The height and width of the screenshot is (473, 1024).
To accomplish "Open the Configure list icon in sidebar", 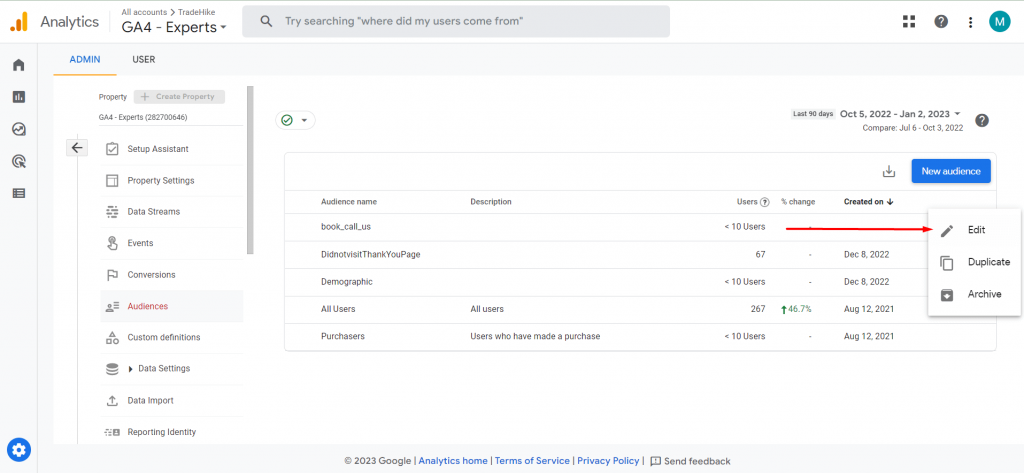I will pyautogui.click(x=19, y=193).
